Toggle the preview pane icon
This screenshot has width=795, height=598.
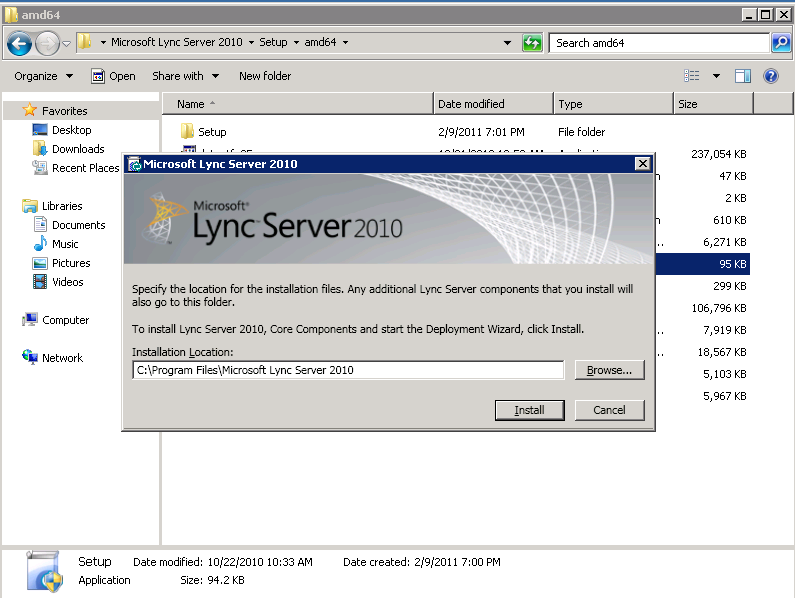pyautogui.click(x=743, y=76)
